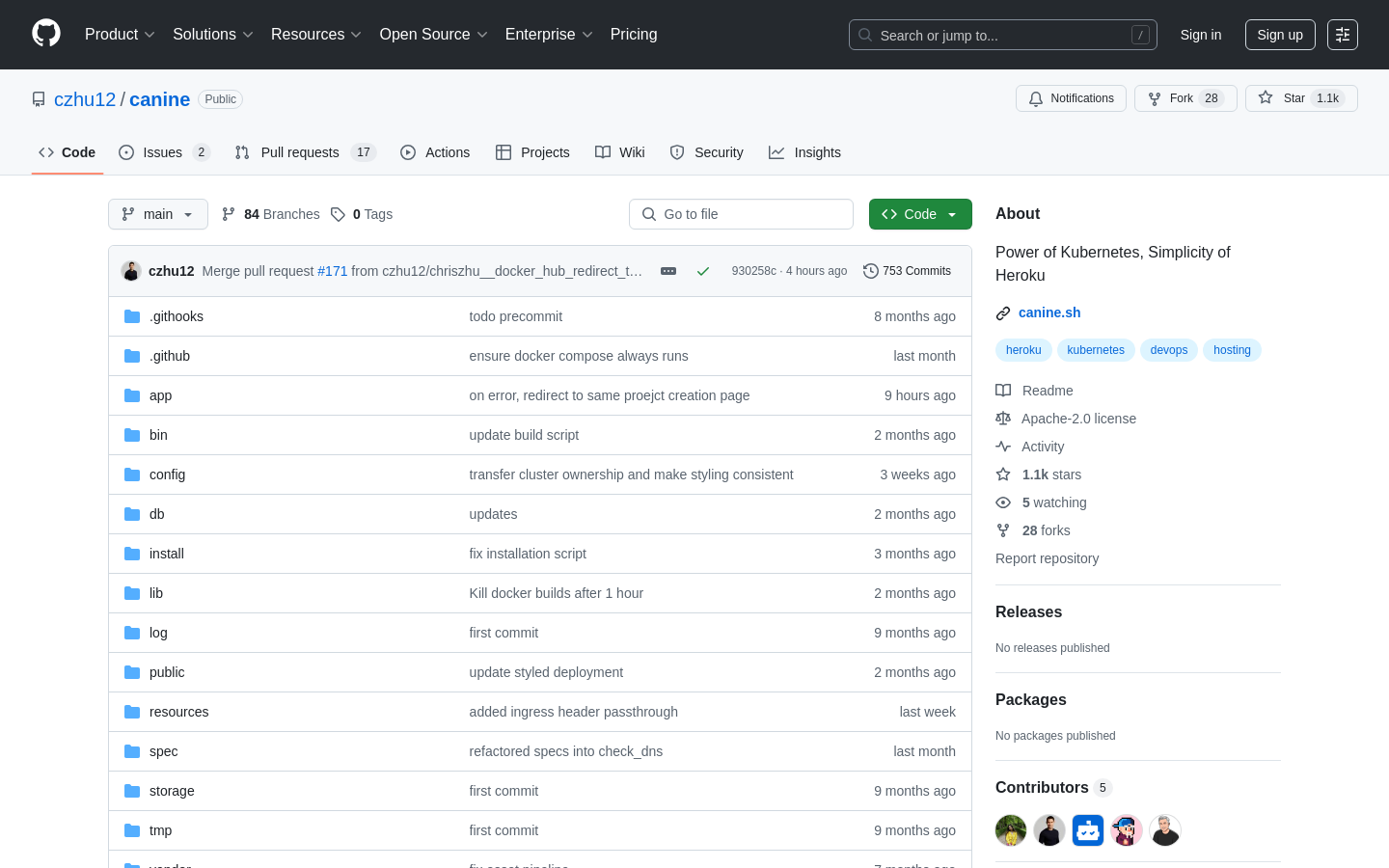Open czhu12 author avatar

(x=131, y=271)
